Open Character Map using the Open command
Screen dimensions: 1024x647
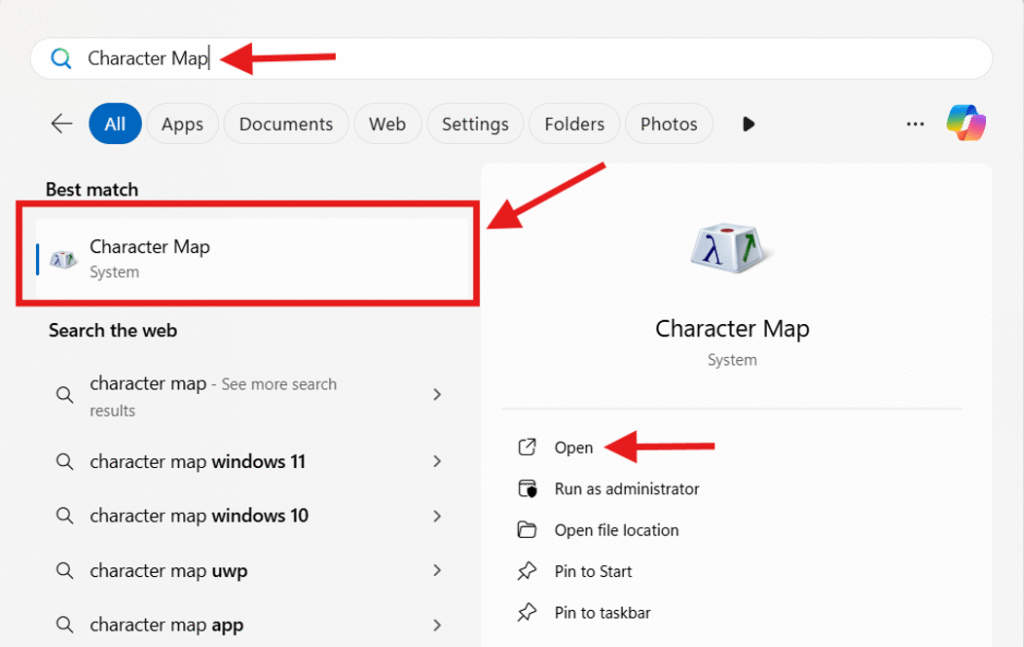coord(572,448)
